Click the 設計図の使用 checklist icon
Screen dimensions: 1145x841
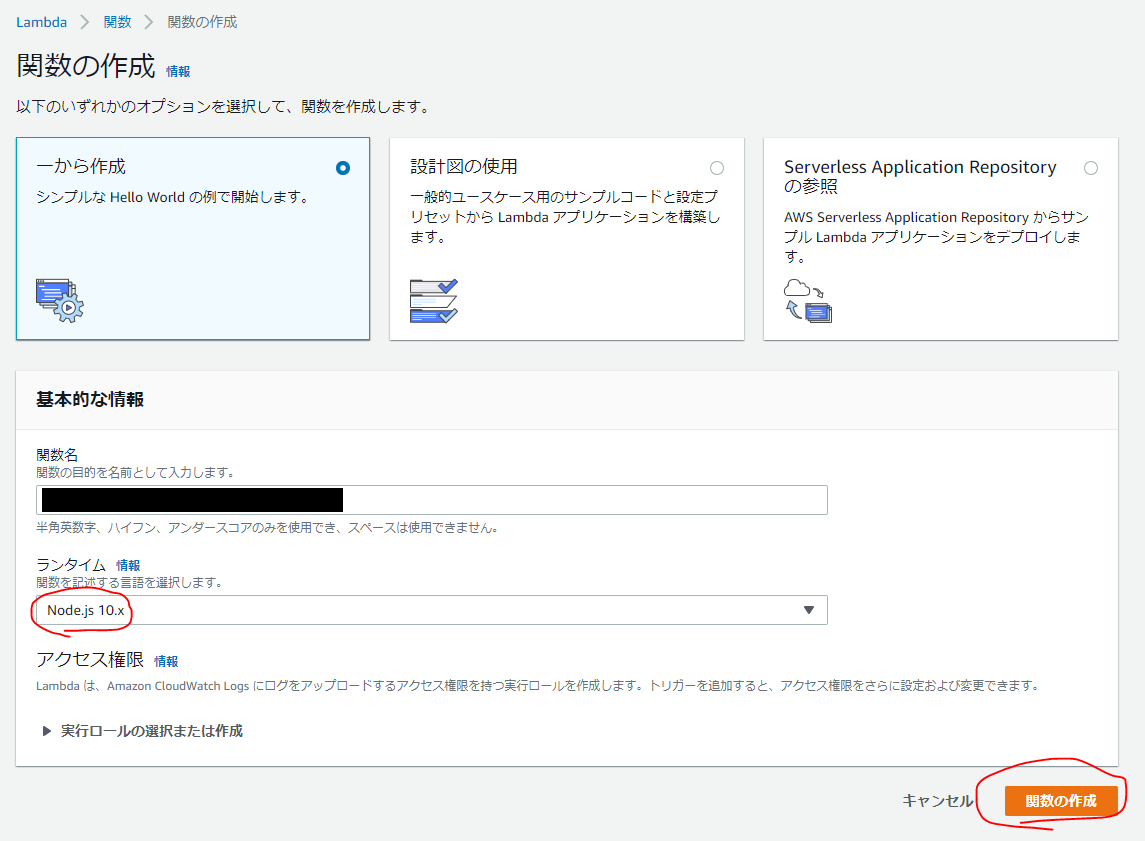pos(434,301)
